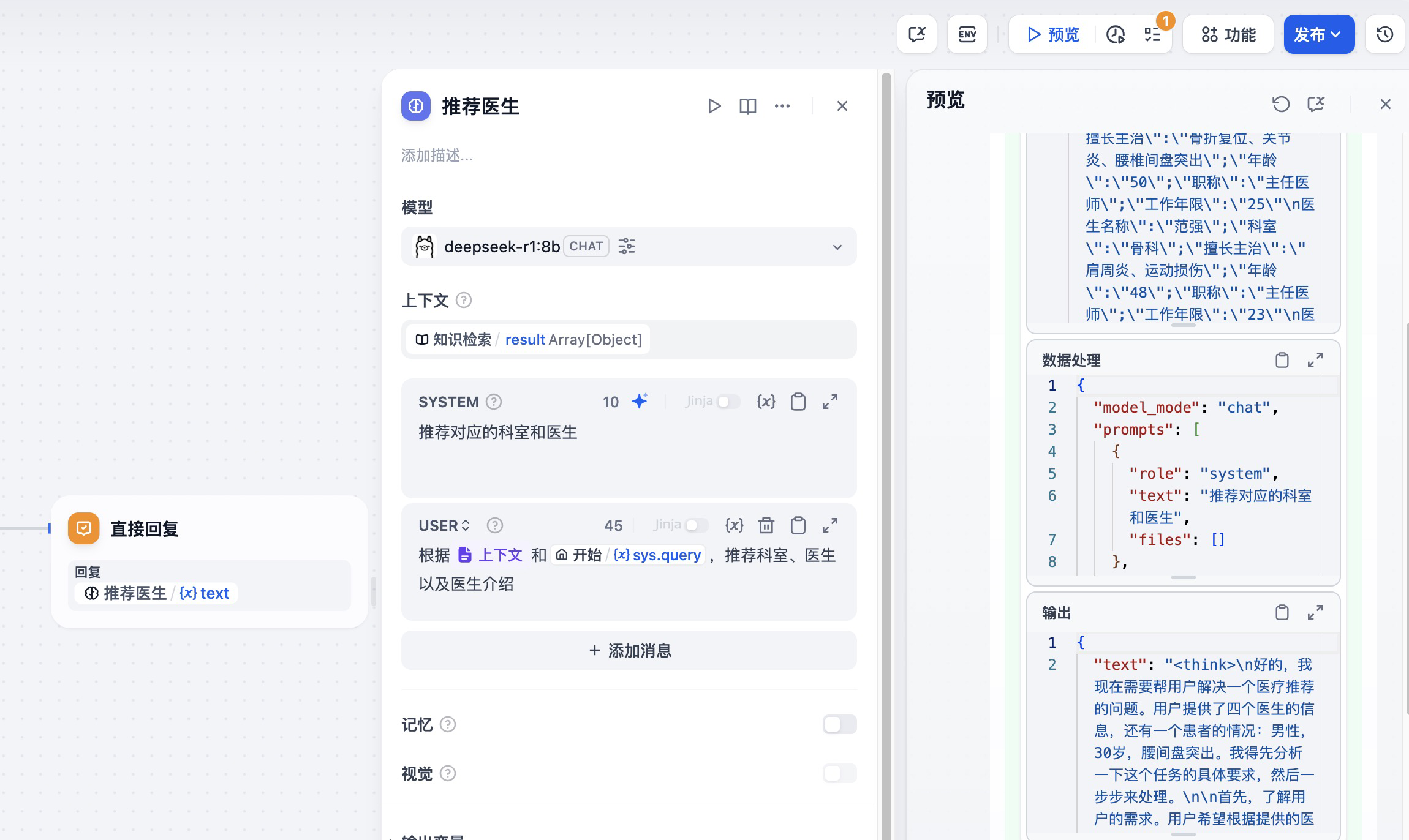Image resolution: width=1409 pixels, height=840 pixels.
Task: Click the 添加消息 add message button
Action: [629, 650]
